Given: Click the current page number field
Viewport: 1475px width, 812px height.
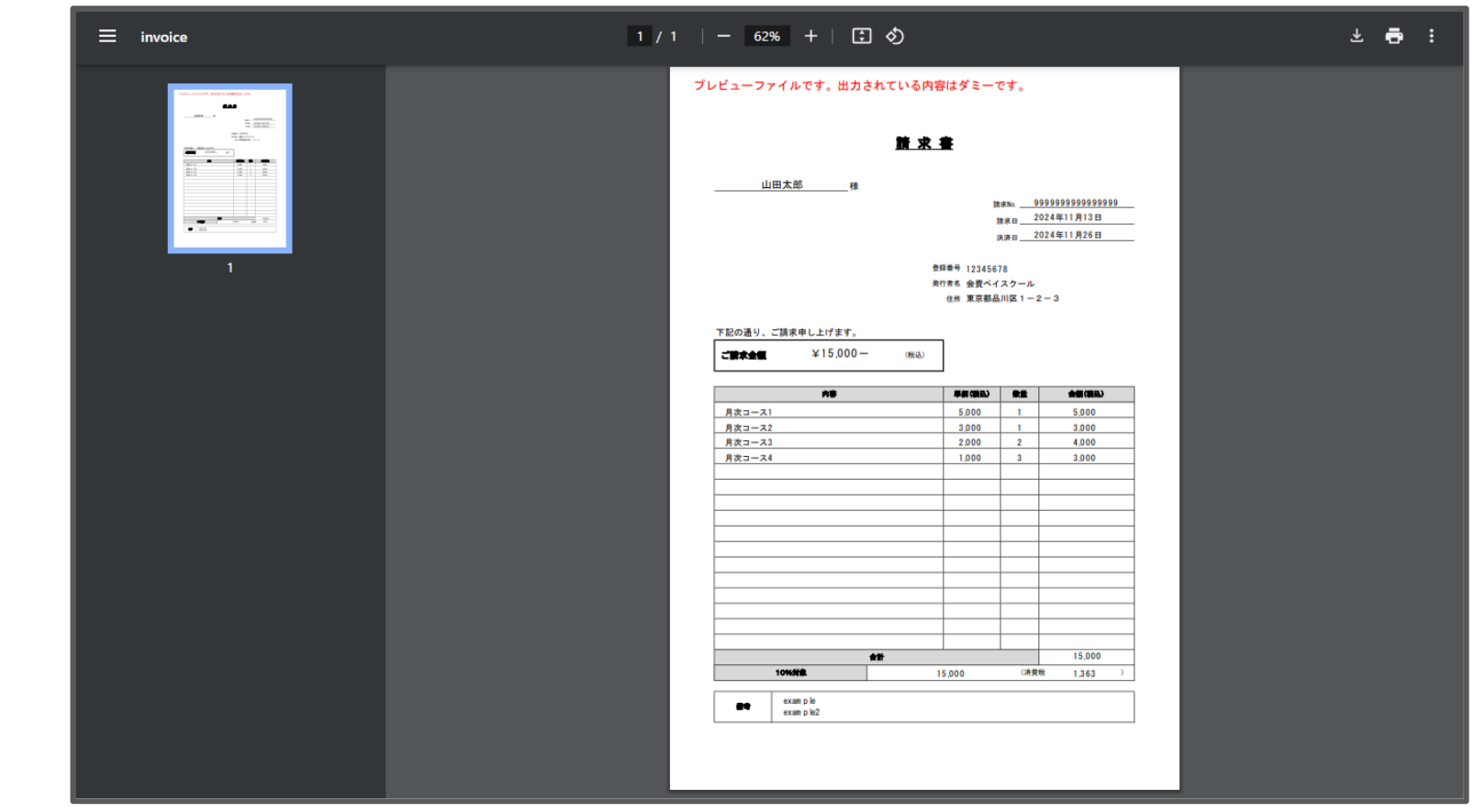Looking at the screenshot, I should point(640,37).
